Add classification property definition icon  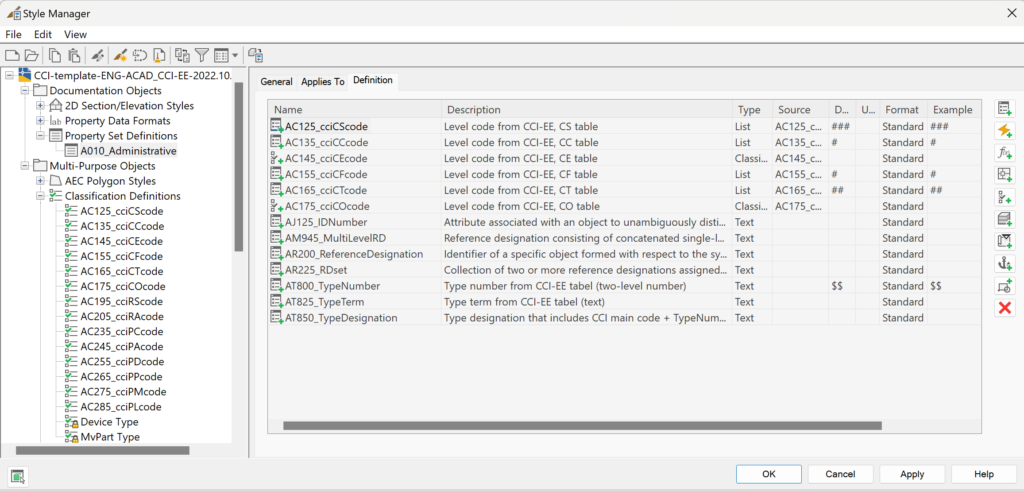tap(1005, 197)
